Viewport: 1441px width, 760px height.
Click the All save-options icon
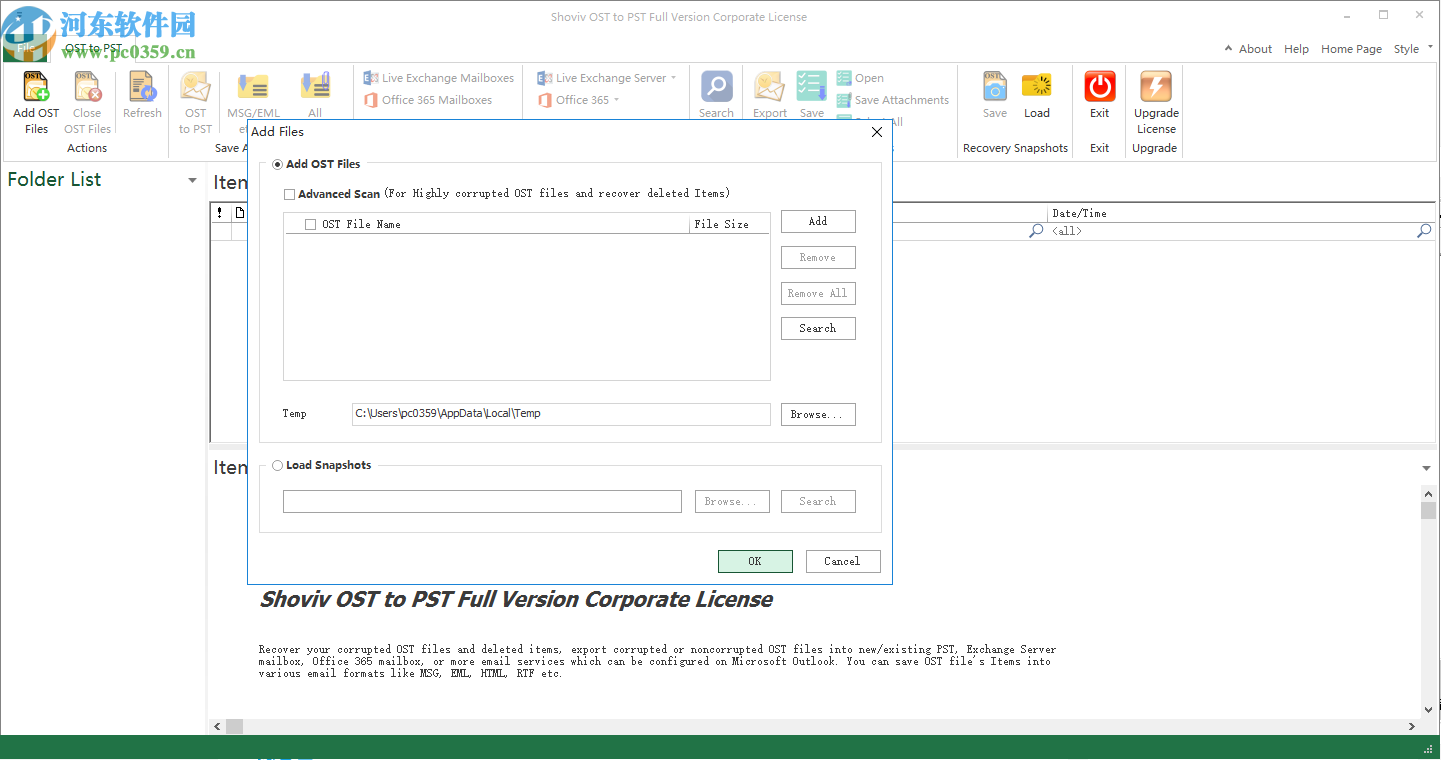point(315,87)
